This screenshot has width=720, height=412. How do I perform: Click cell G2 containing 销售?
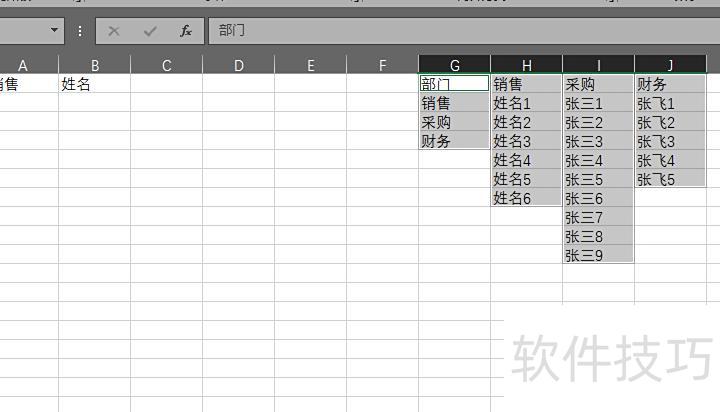click(455, 103)
